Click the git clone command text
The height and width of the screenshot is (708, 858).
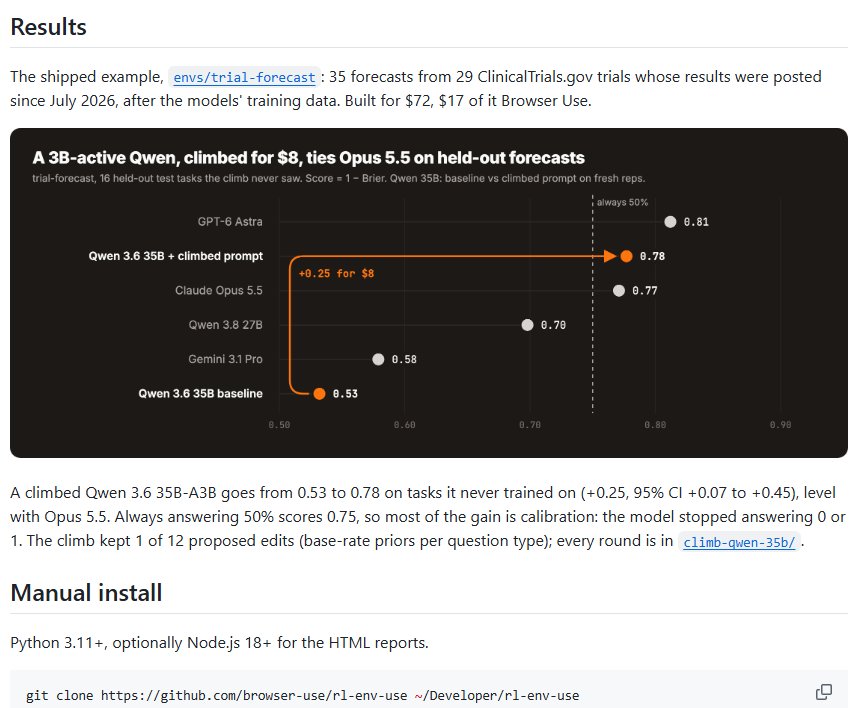[x=302, y=695]
